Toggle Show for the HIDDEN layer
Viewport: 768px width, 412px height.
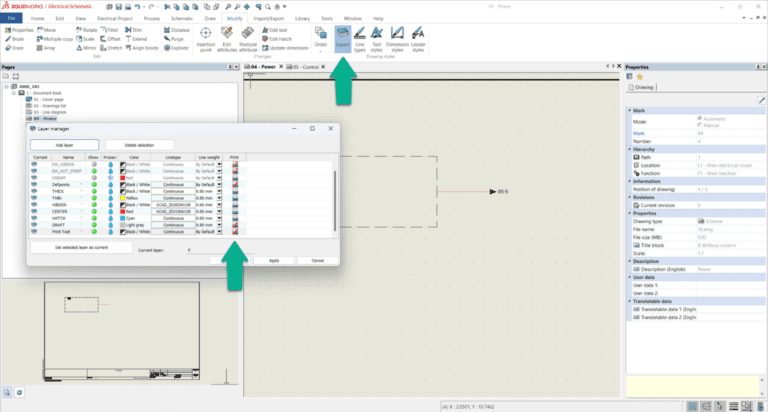pyautogui.click(x=94, y=205)
